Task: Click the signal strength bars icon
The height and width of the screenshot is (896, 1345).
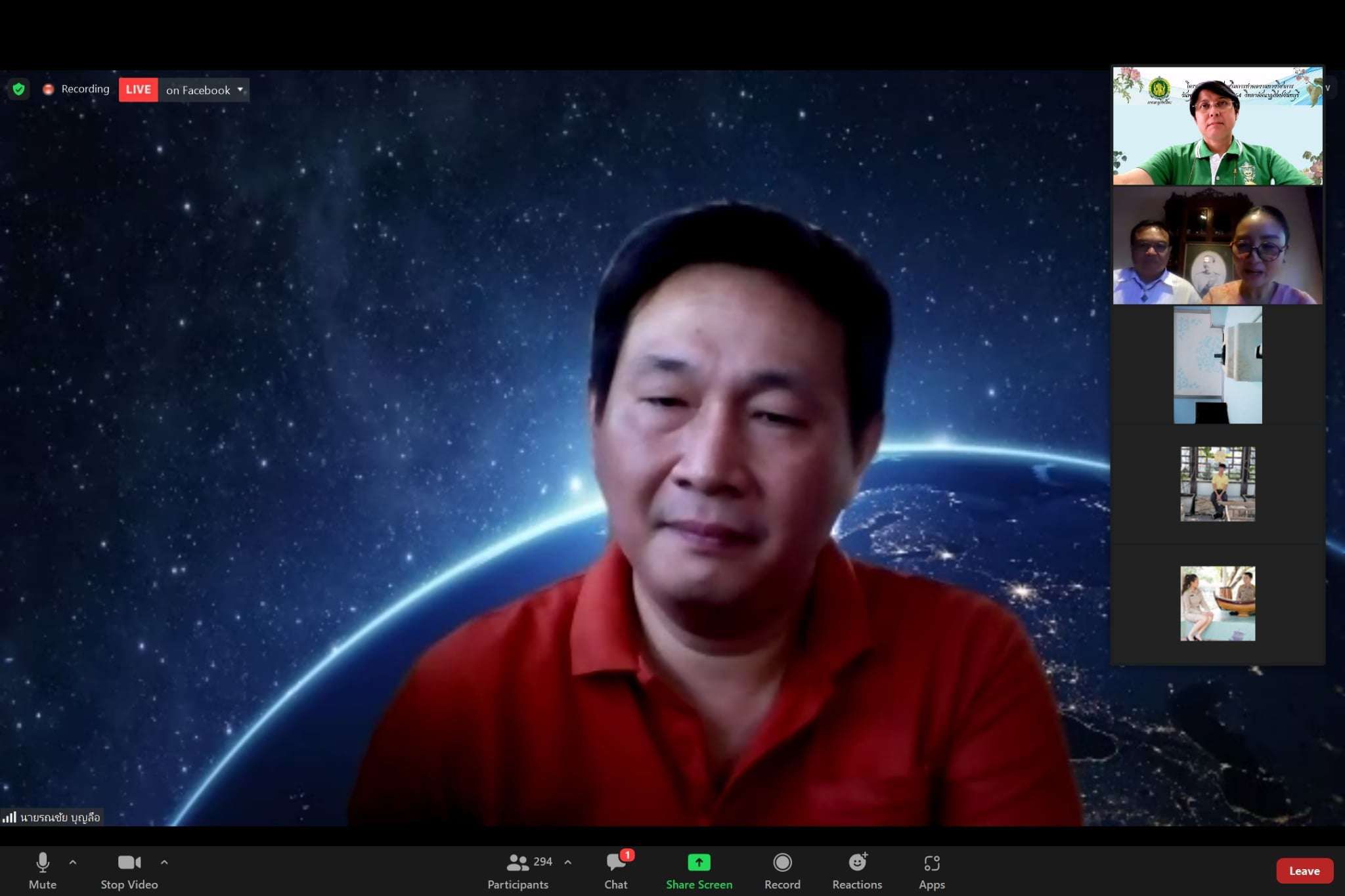Action: tap(9, 817)
